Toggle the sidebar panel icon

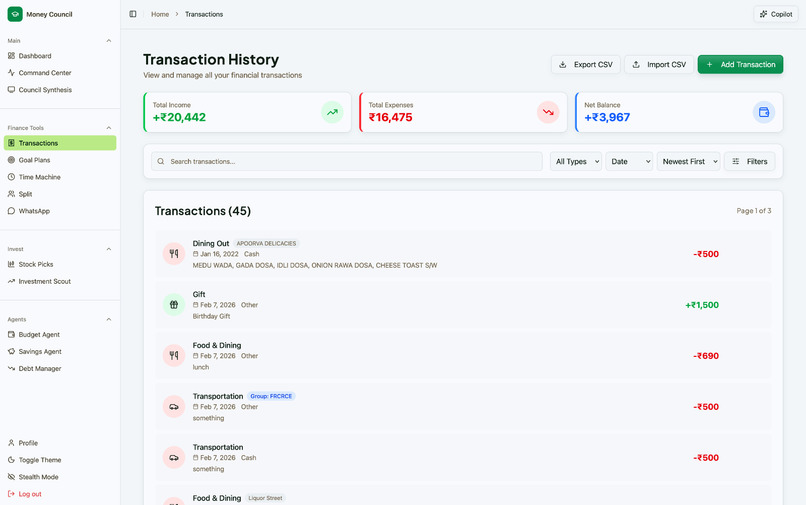(x=133, y=14)
